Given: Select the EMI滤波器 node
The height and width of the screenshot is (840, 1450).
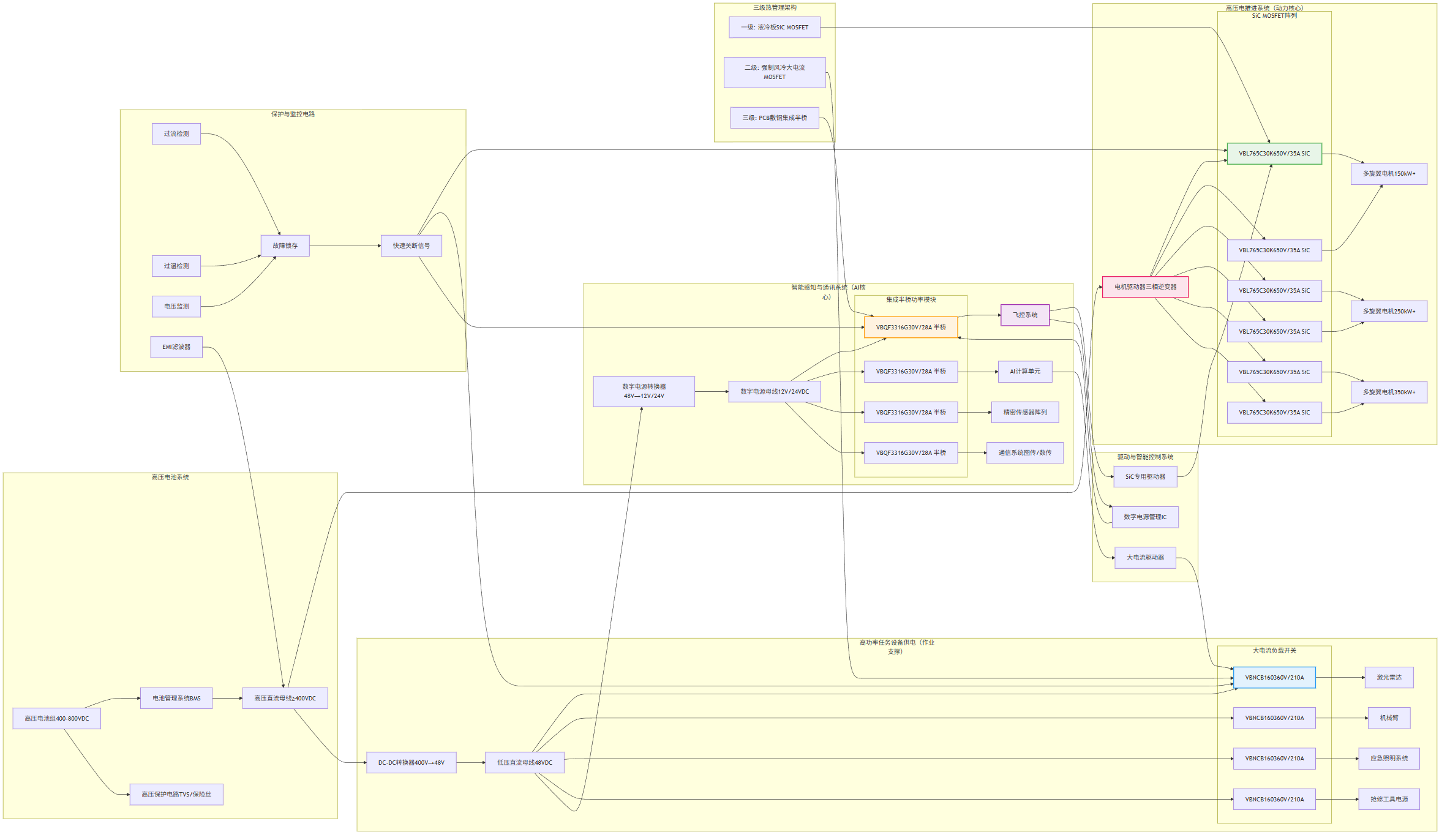Looking at the screenshot, I should 176,347.
